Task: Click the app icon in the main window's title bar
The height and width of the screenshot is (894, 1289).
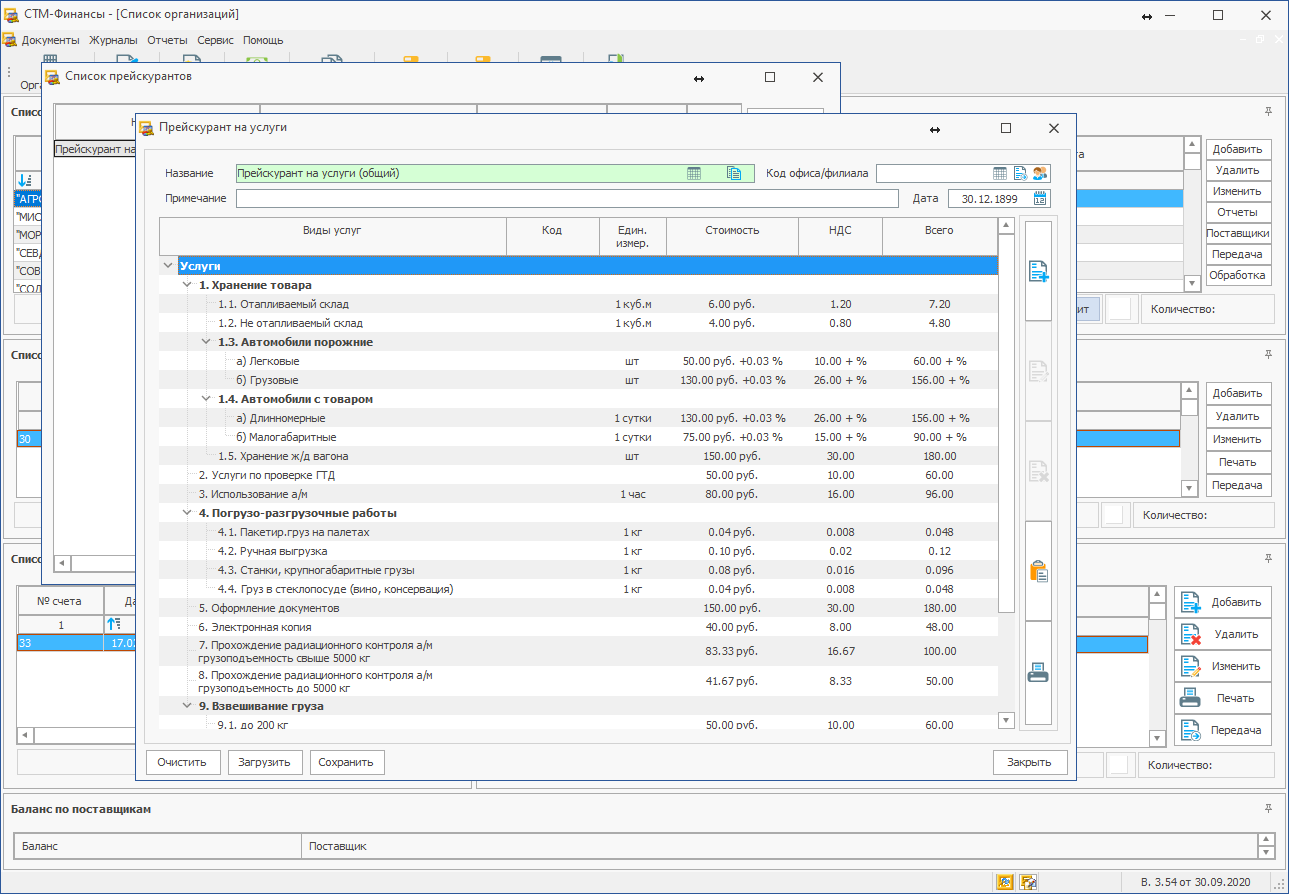Action: point(12,15)
